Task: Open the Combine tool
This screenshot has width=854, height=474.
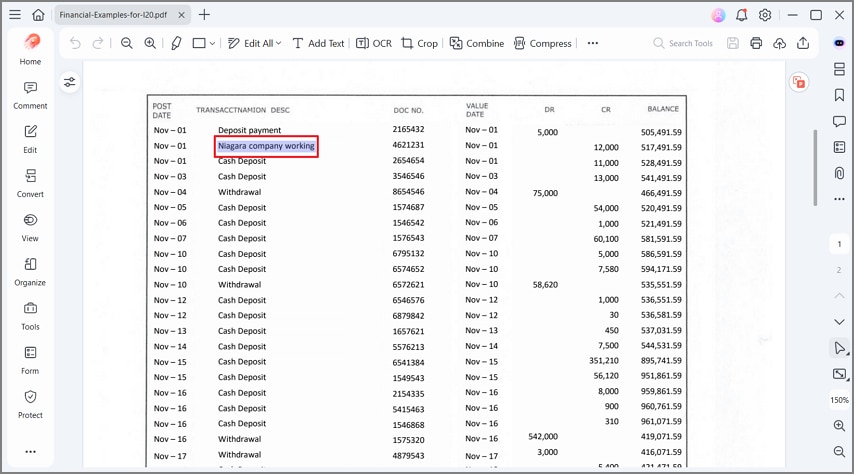Action: (477, 43)
